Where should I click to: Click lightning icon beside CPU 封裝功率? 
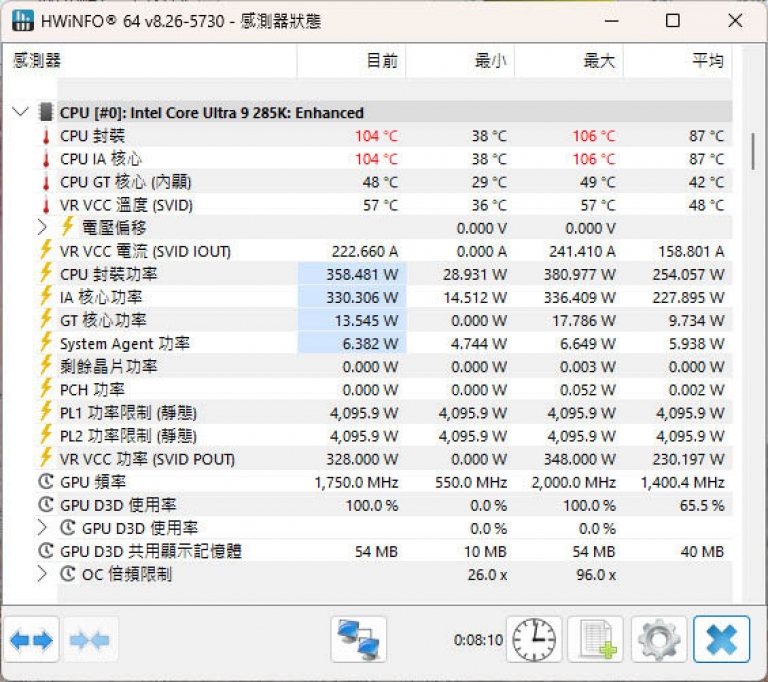click(x=46, y=273)
